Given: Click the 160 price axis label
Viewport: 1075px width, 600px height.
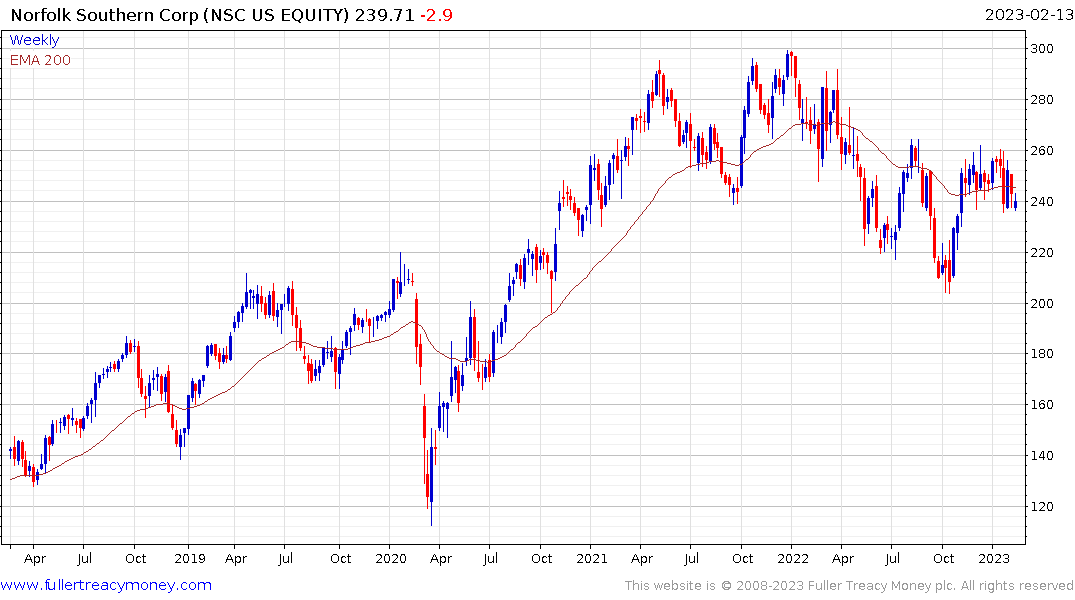Looking at the screenshot, I should click(x=1042, y=405).
